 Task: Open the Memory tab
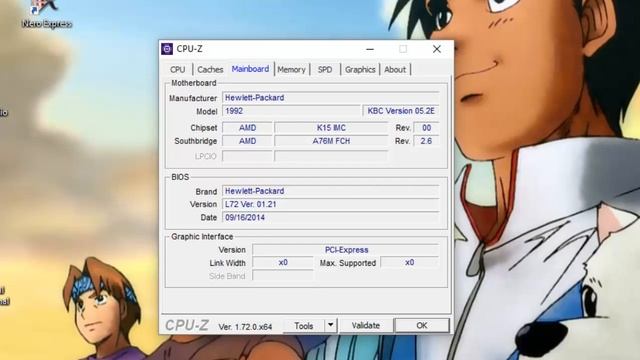coord(291,69)
